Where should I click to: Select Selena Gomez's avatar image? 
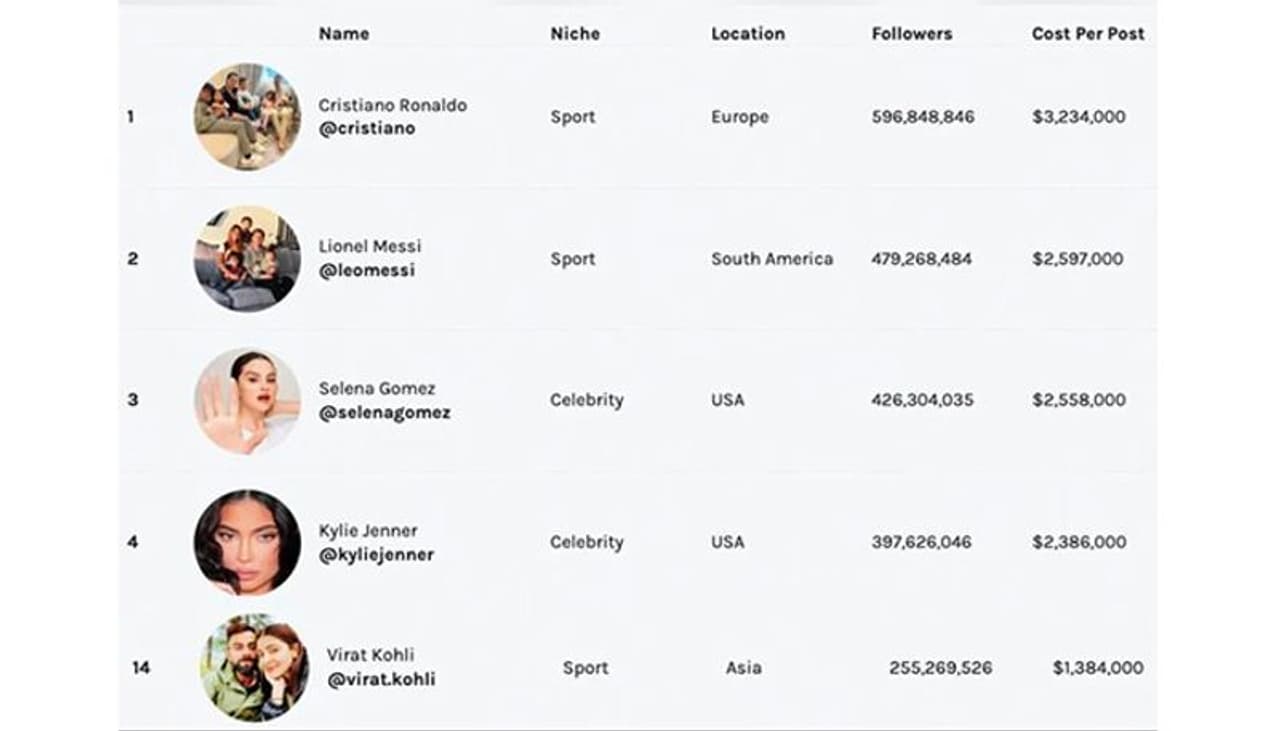[x=246, y=401]
